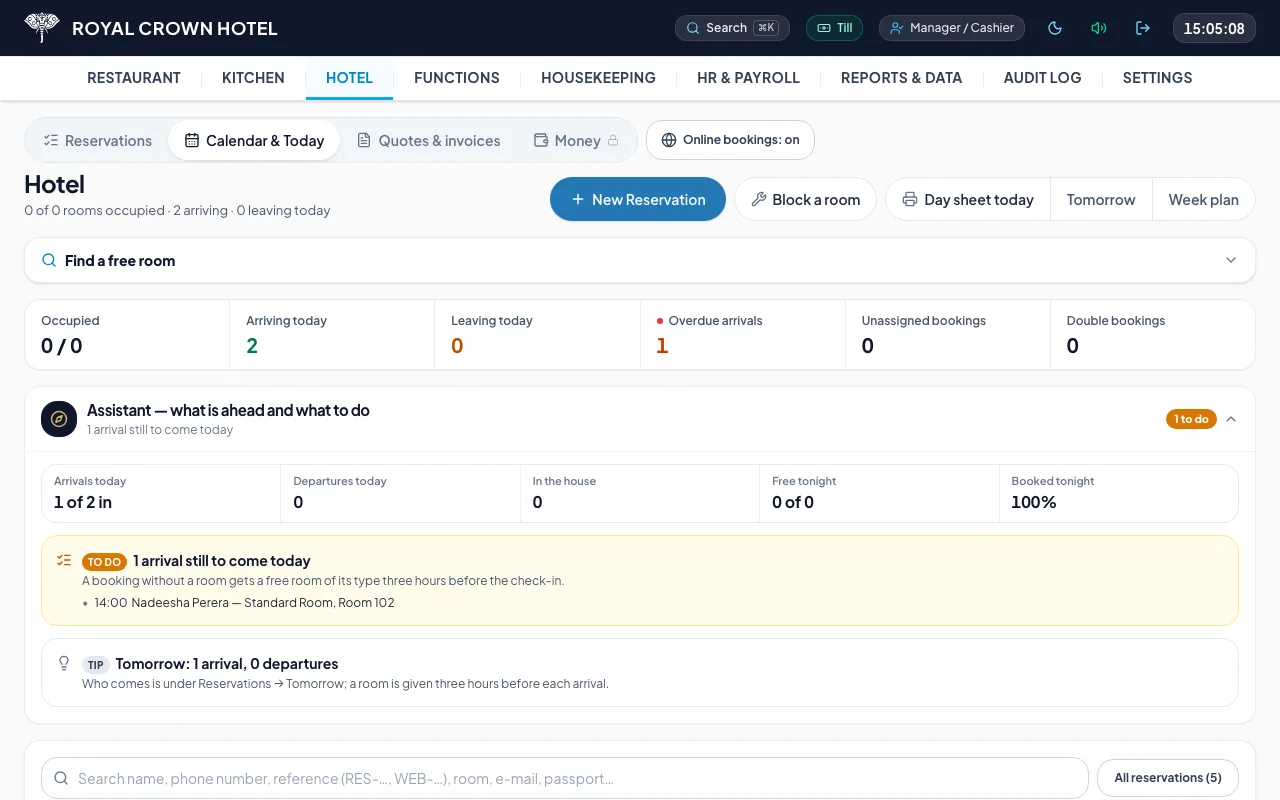Focus the reservation search field

point(565,778)
